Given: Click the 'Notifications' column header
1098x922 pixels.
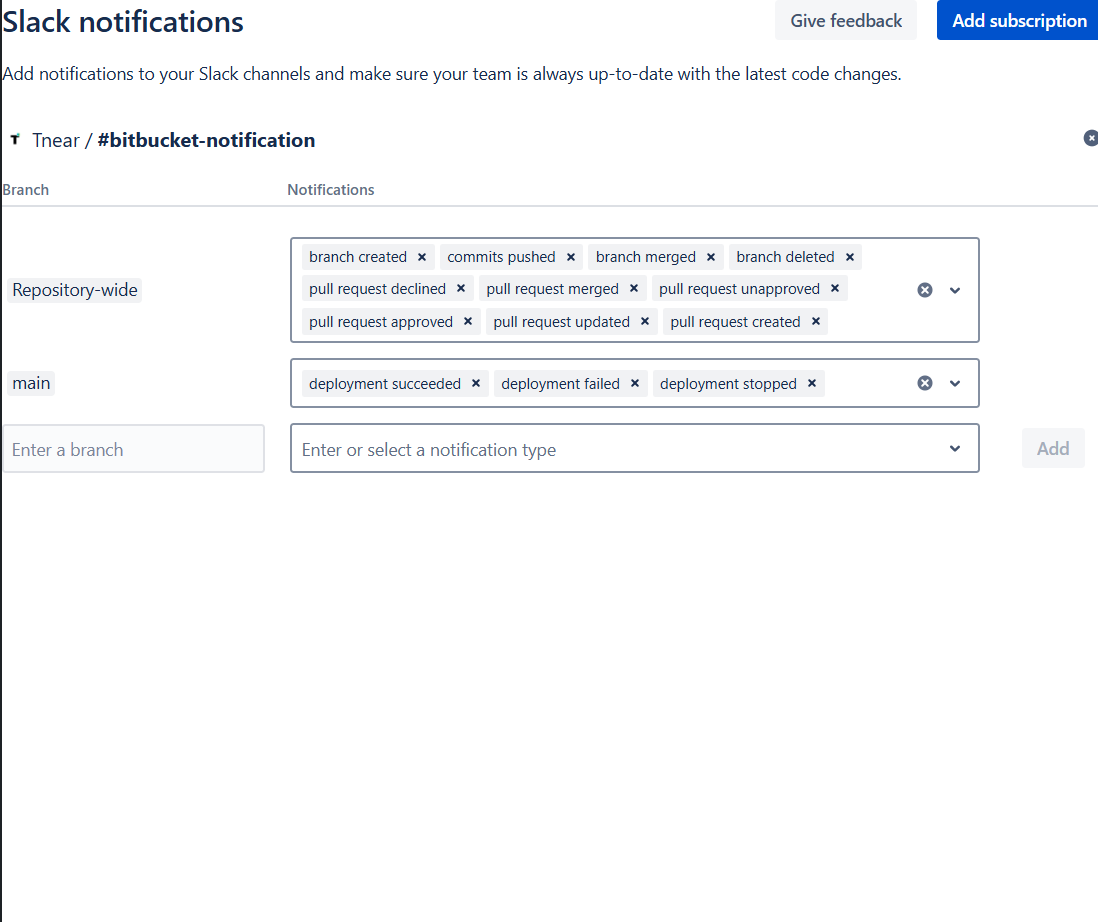Looking at the screenshot, I should (331, 190).
